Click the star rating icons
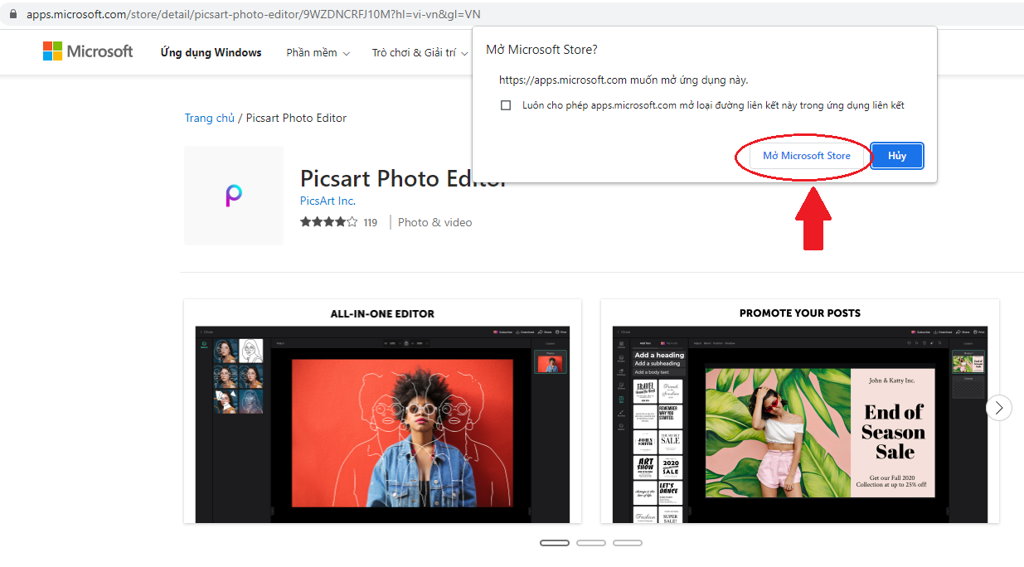 click(x=328, y=222)
